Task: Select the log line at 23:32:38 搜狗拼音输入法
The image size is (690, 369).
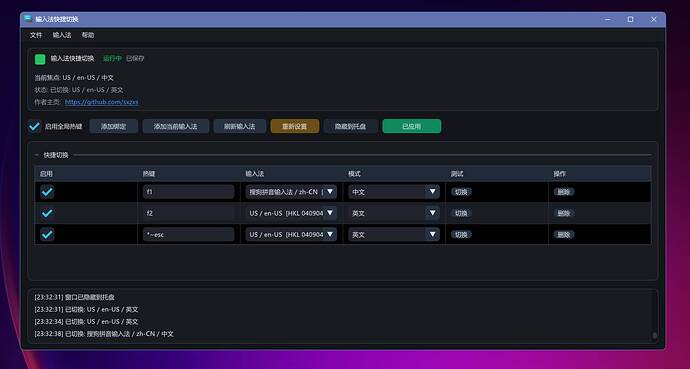Action: 104,334
